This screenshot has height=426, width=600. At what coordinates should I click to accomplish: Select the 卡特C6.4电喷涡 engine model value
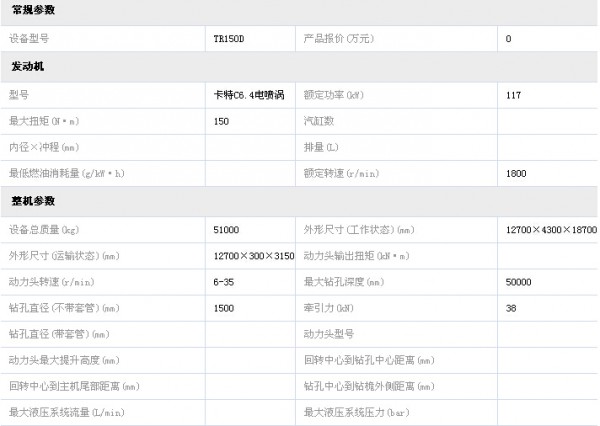coord(249,94)
